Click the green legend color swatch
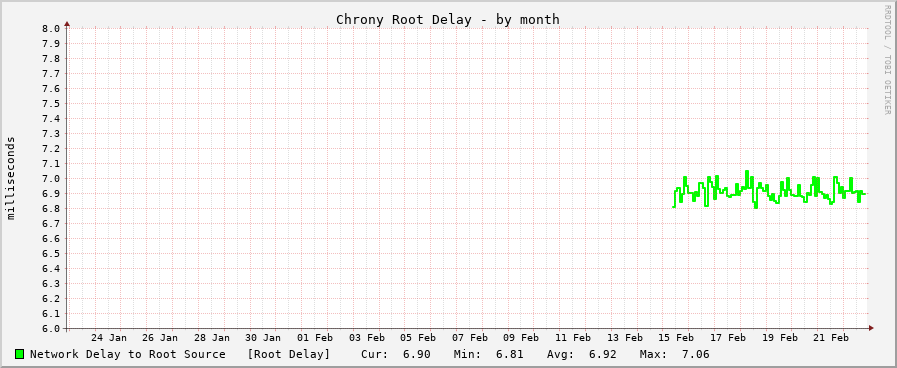897x368 pixels. tap(20, 354)
